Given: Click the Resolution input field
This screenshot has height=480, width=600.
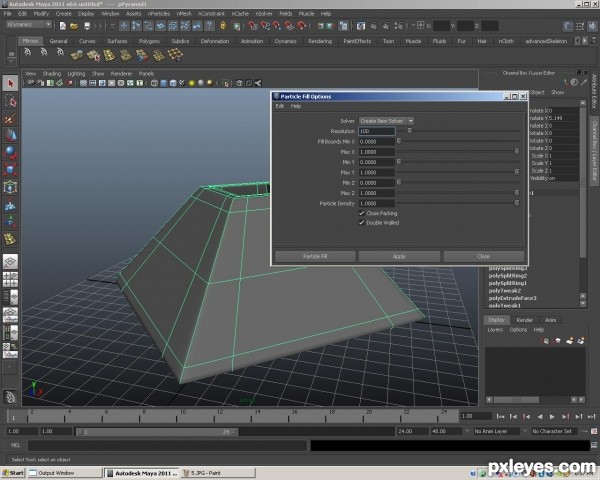Looking at the screenshot, I should [377, 131].
